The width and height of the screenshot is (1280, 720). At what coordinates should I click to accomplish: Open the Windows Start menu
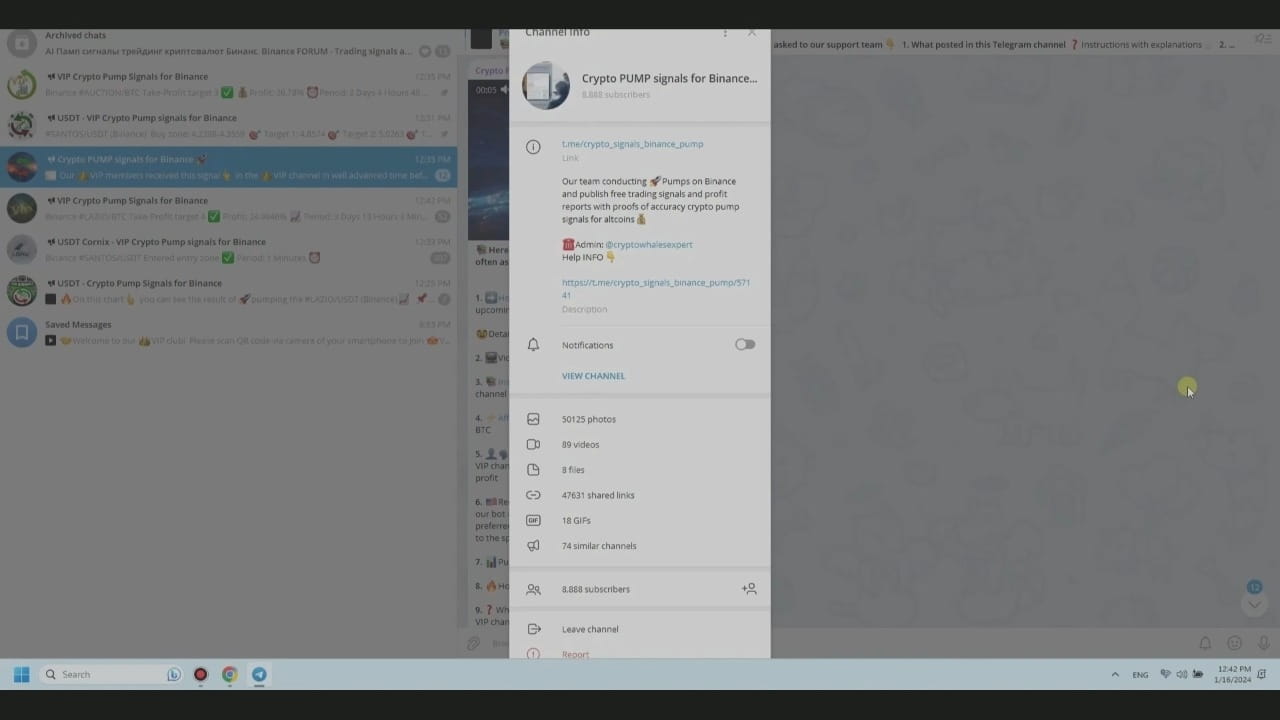pos(22,674)
